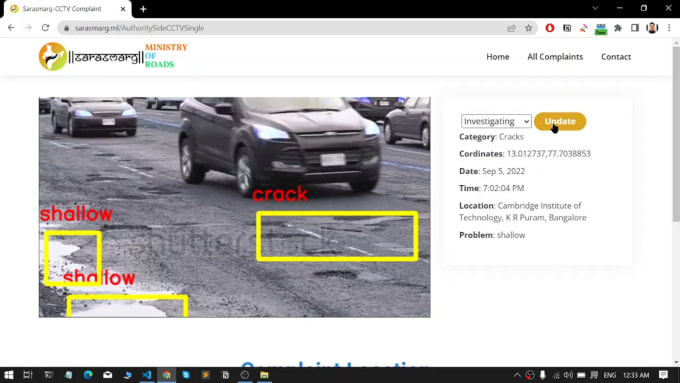Reload the Sarasmarg complaint page
The height and width of the screenshot is (383, 680).
pyautogui.click(x=46, y=28)
